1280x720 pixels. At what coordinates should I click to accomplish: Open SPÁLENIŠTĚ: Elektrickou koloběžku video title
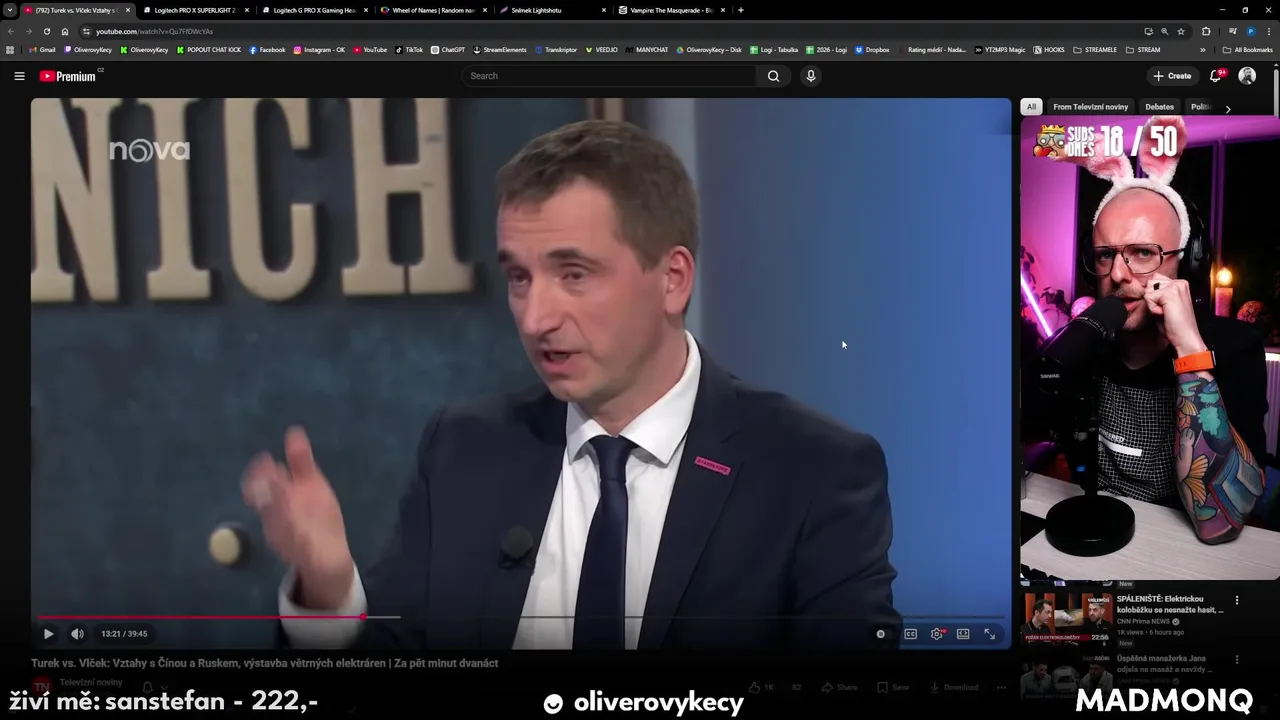1170,604
